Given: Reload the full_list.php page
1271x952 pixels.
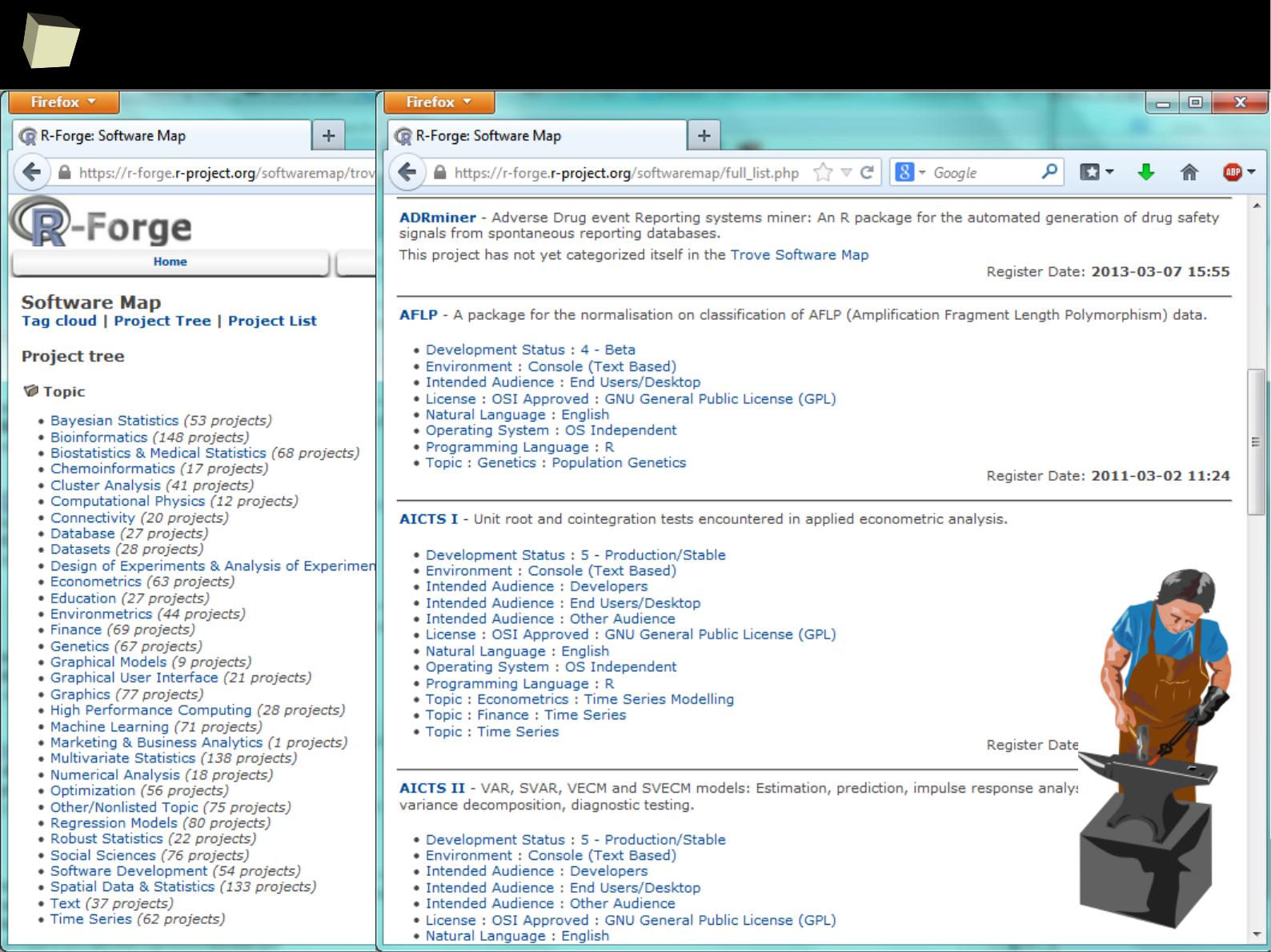Looking at the screenshot, I should click(867, 172).
